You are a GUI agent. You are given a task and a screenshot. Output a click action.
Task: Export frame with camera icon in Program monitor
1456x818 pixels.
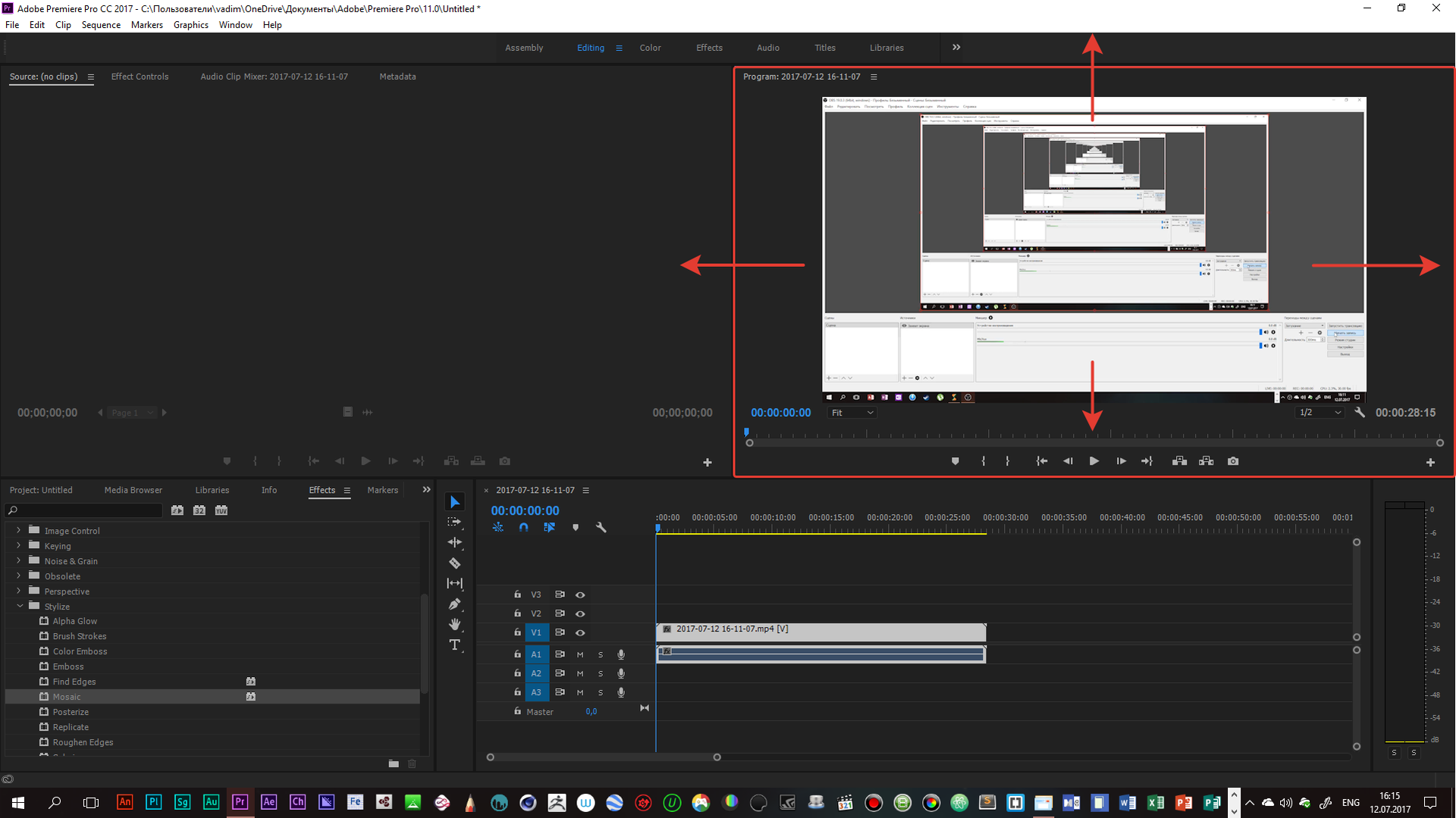click(1233, 461)
